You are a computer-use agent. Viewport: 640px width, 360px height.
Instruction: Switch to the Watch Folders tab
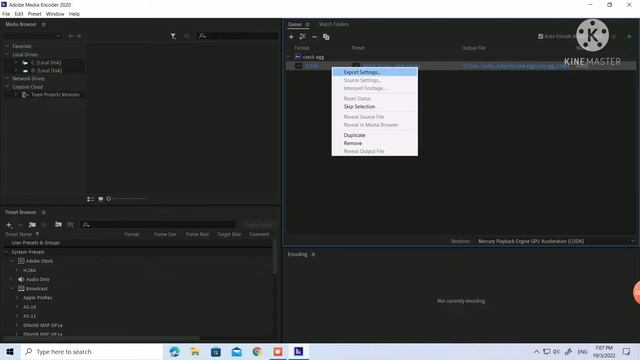pyautogui.click(x=333, y=24)
